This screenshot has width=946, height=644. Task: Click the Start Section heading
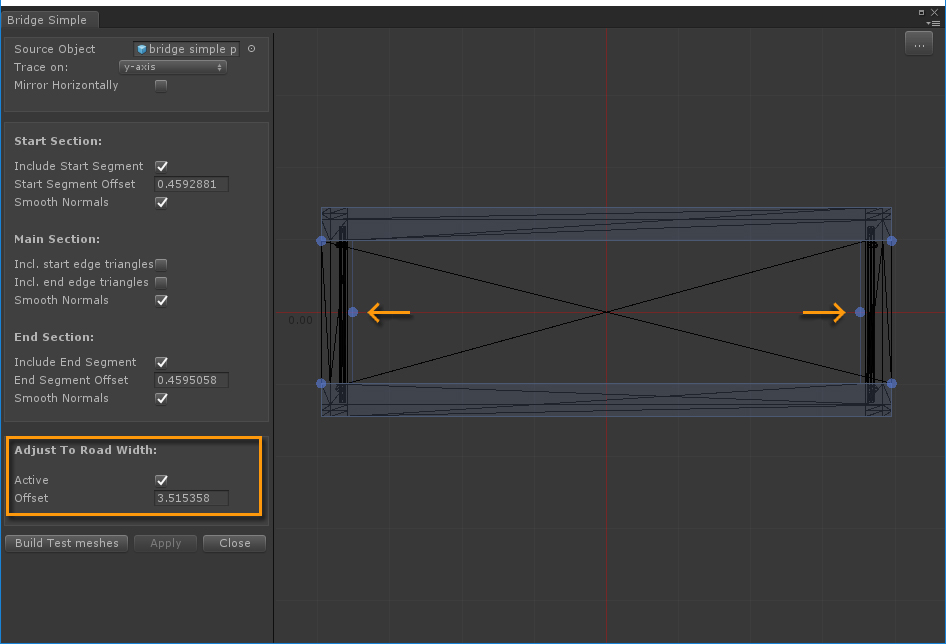coord(58,141)
